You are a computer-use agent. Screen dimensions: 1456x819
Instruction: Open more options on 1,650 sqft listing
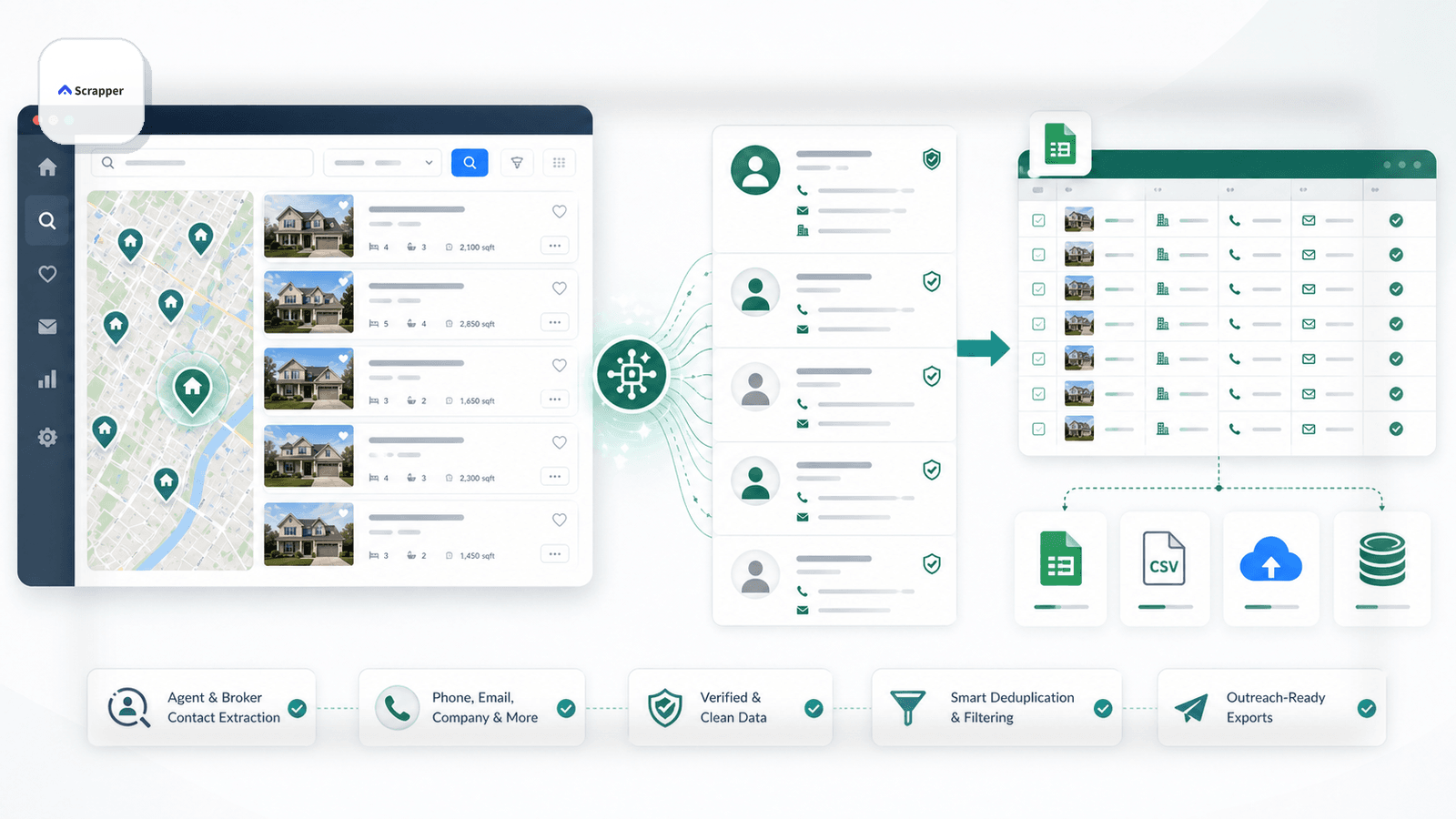(x=555, y=399)
